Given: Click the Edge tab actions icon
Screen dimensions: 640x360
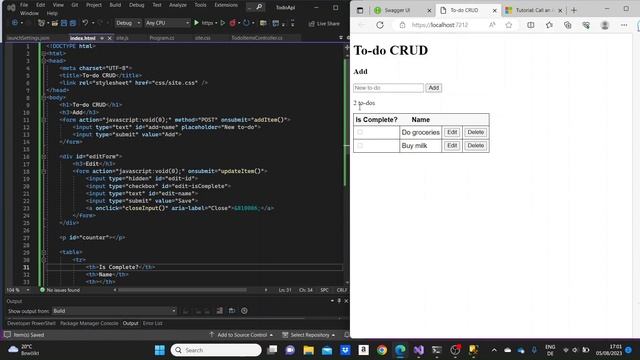Looking at the screenshot, I should point(360,10).
